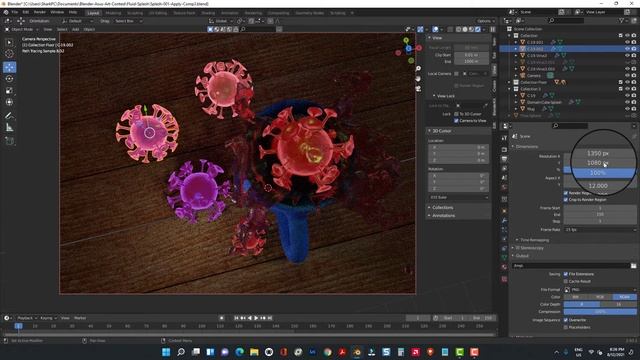Uncheck Lock Camera to View
Image resolution: width=640 pixels, height=360 pixels.
(456, 121)
